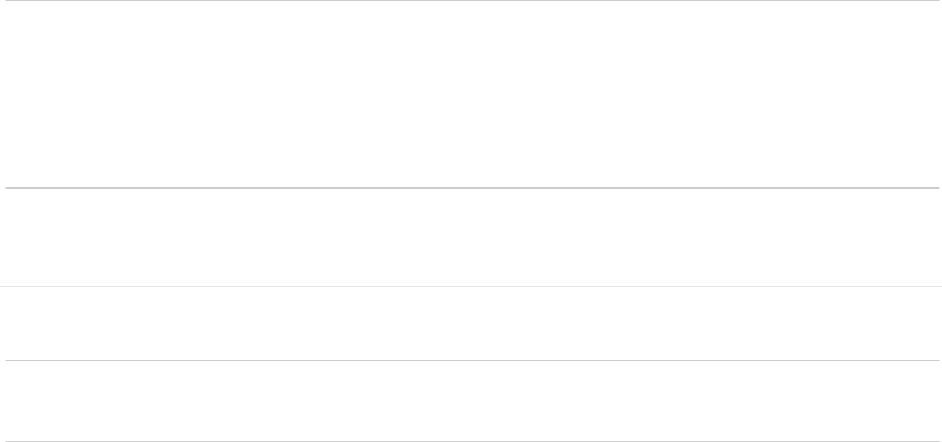Click the blank section above the bottom divider
Viewport: 942px width, 442px height.
pyautogui.click(x=471, y=400)
